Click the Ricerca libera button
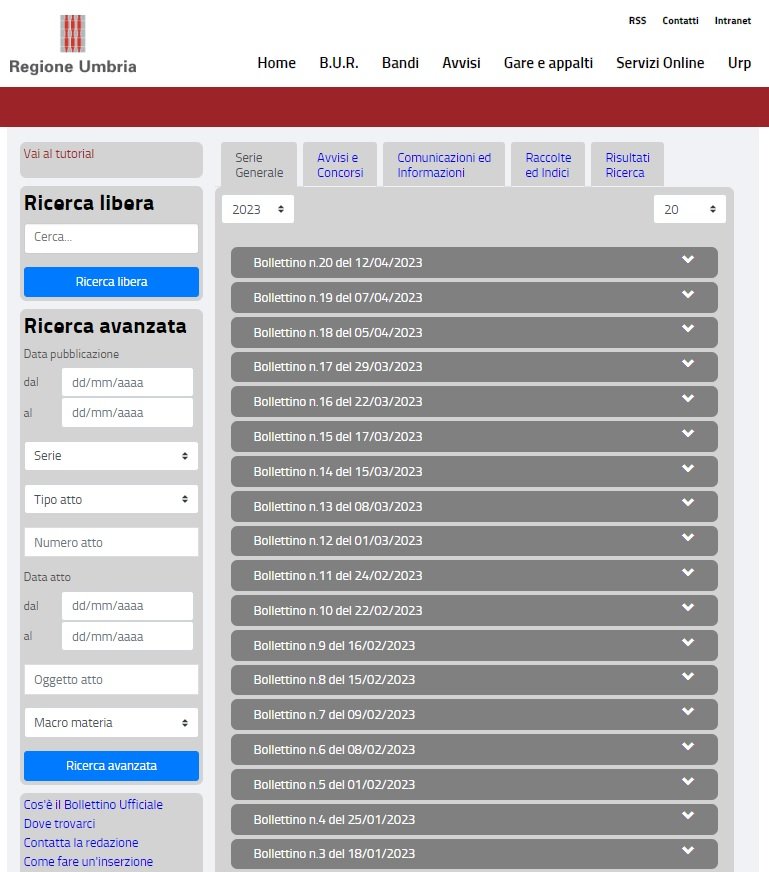Viewport: 769px width, 872px height. [111, 282]
